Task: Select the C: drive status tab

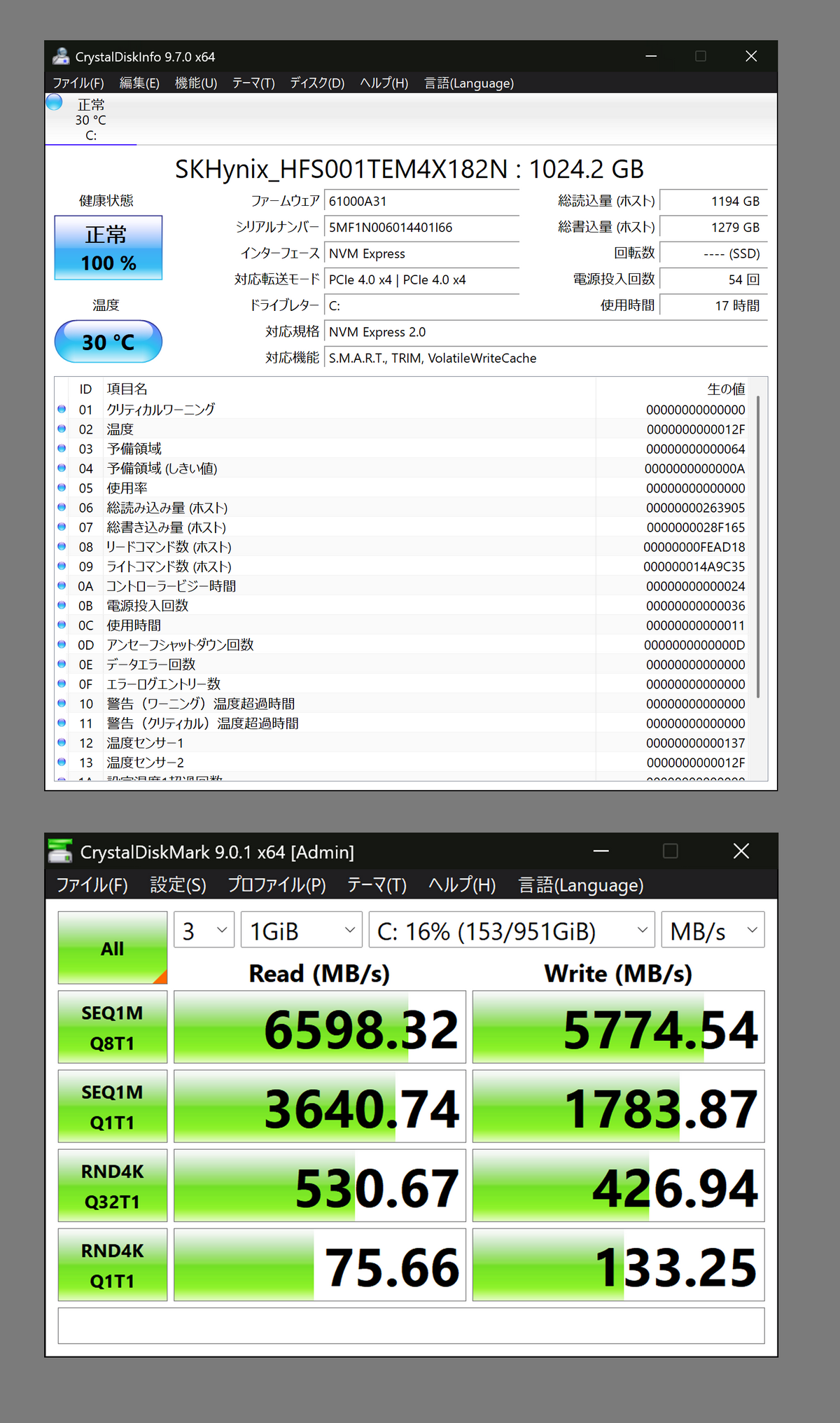Action: click(91, 120)
